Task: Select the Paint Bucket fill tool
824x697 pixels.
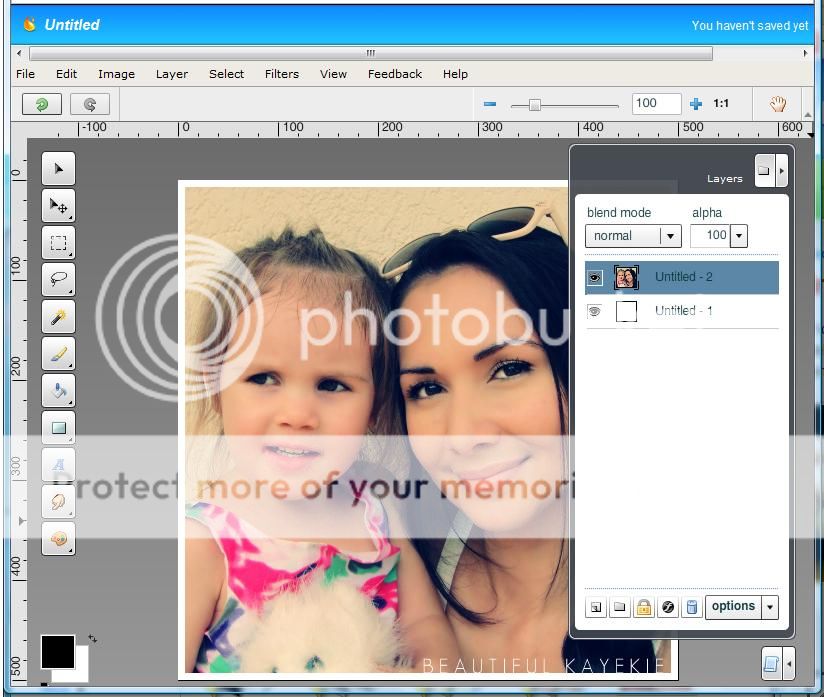Action: (58, 391)
